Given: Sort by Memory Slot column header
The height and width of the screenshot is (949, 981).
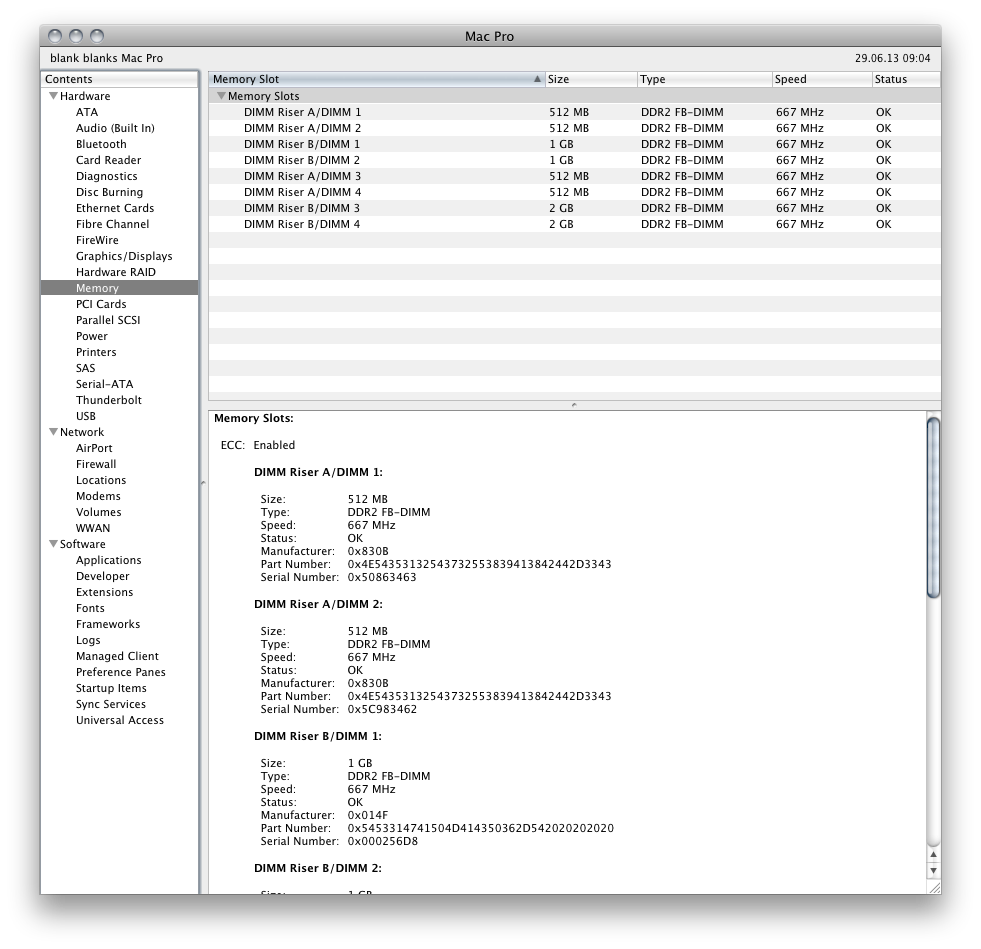Looking at the screenshot, I should pos(376,79).
